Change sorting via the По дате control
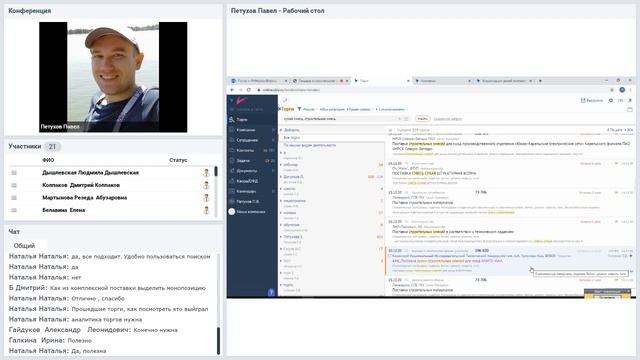The image size is (640, 360). coord(614,130)
